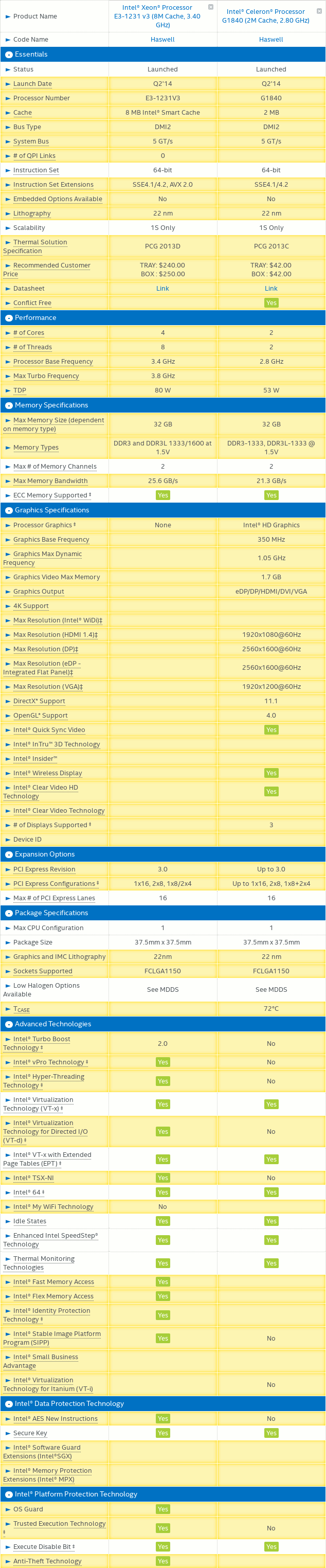326x1568 pixels.
Task: Click the Yes badge in the Conflict Free row
Action: (271, 303)
